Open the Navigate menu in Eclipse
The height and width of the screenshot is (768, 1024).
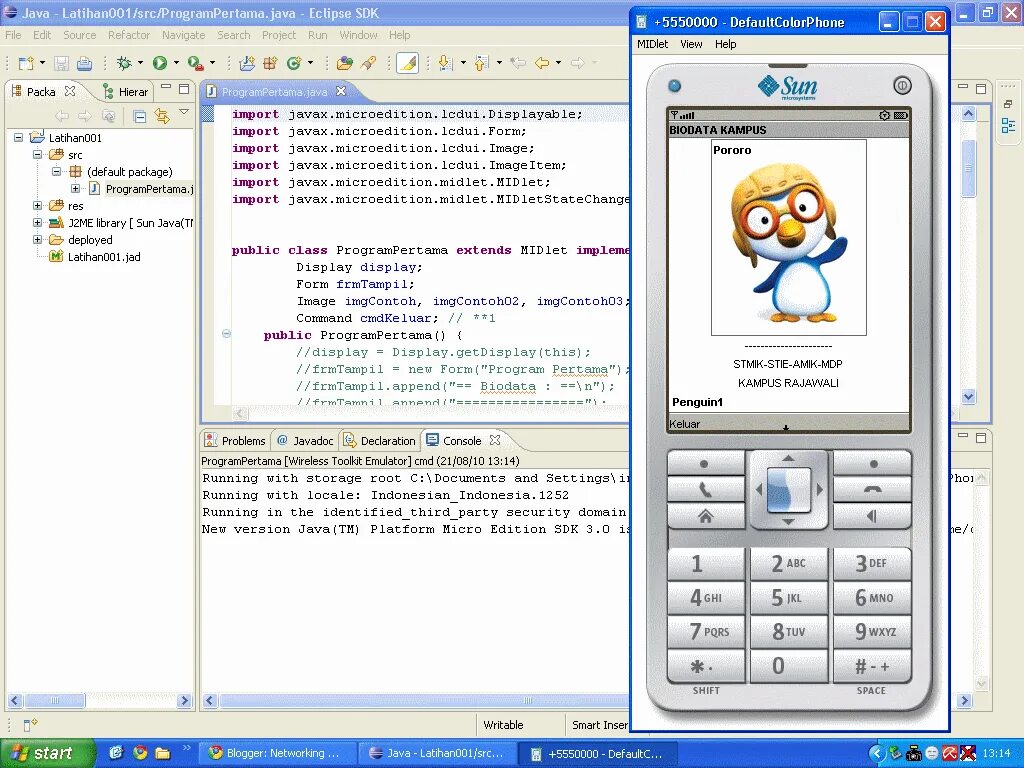pyautogui.click(x=184, y=35)
